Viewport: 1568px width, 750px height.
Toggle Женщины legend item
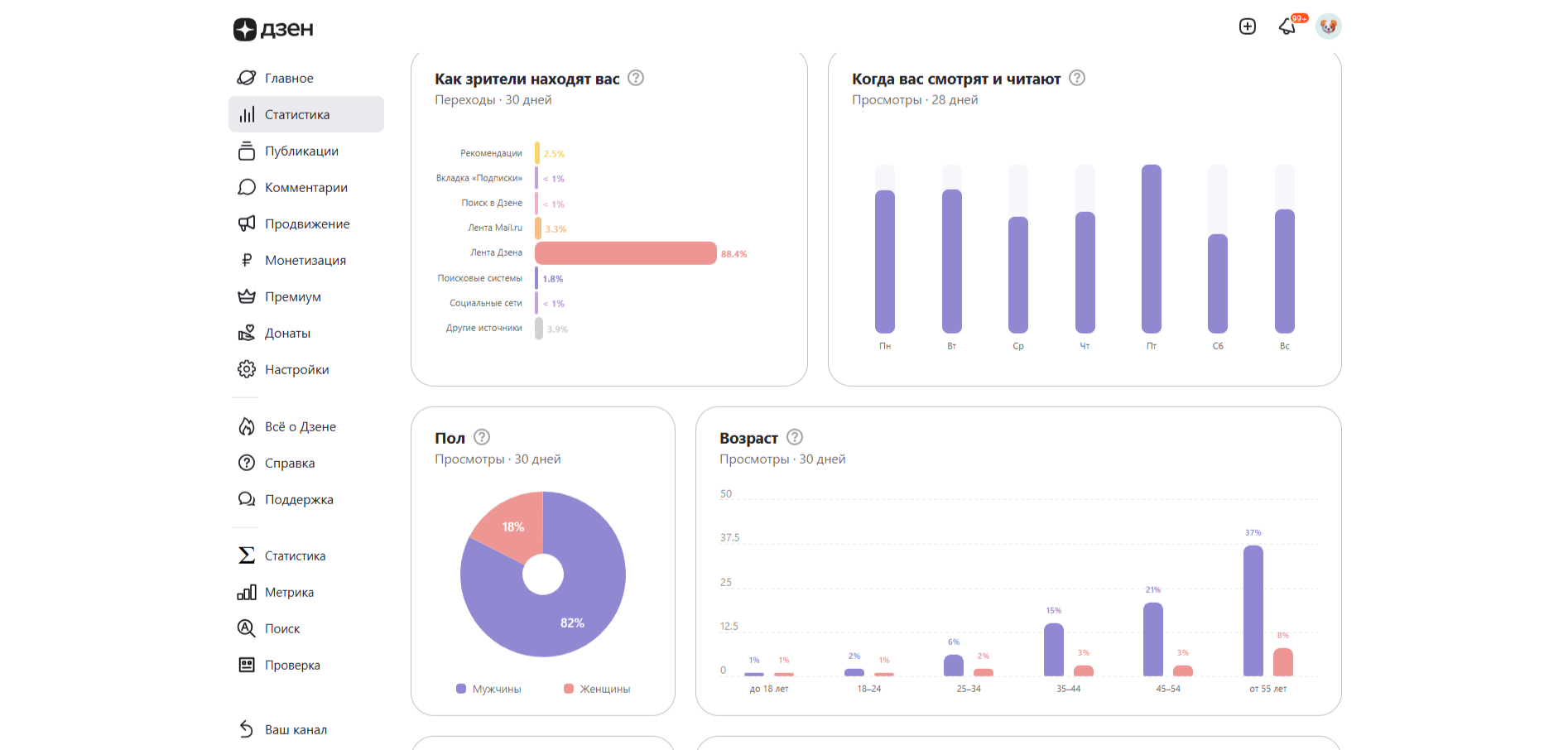tap(597, 689)
